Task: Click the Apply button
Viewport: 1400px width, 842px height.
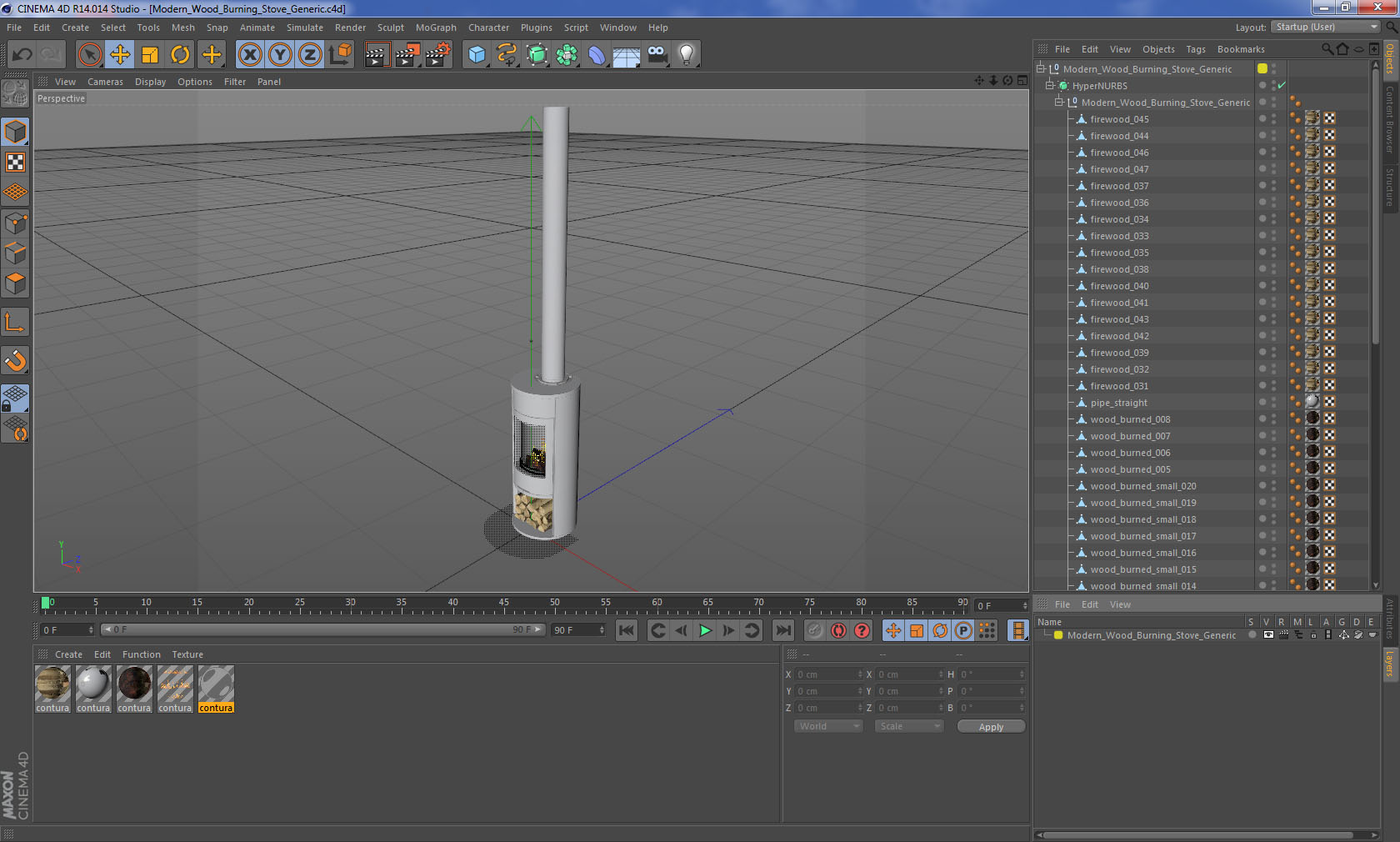Action: coord(991,727)
